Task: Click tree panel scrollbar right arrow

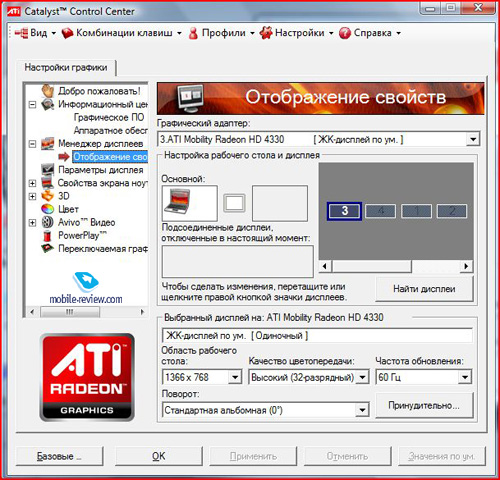Action: pyautogui.click(x=142, y=312)
